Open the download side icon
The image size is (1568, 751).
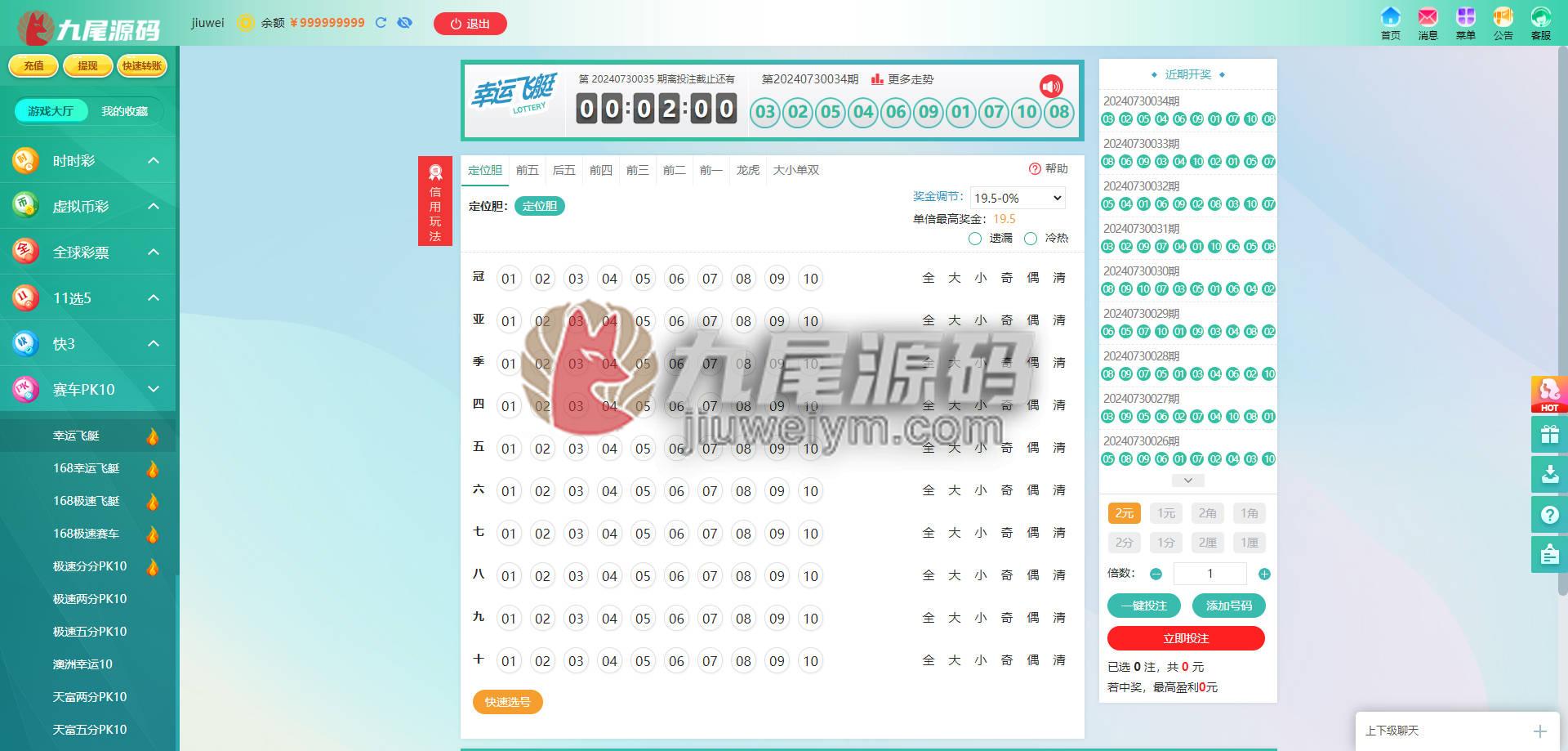[x=1549, y=474]
